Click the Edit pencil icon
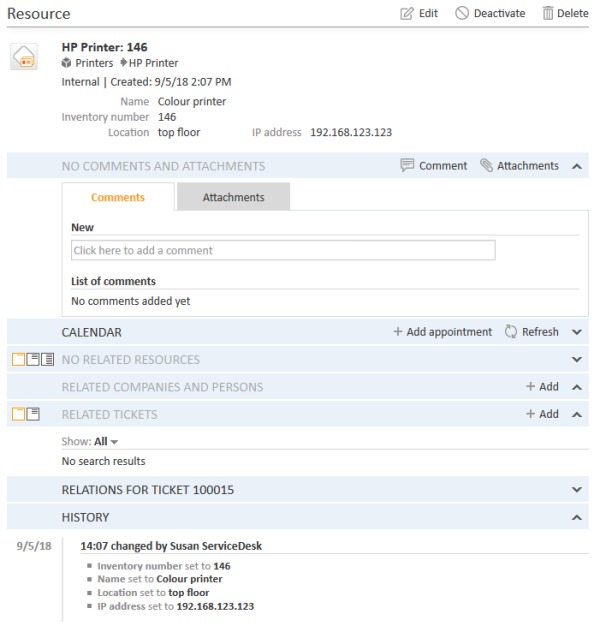 [x=407, y=14]
